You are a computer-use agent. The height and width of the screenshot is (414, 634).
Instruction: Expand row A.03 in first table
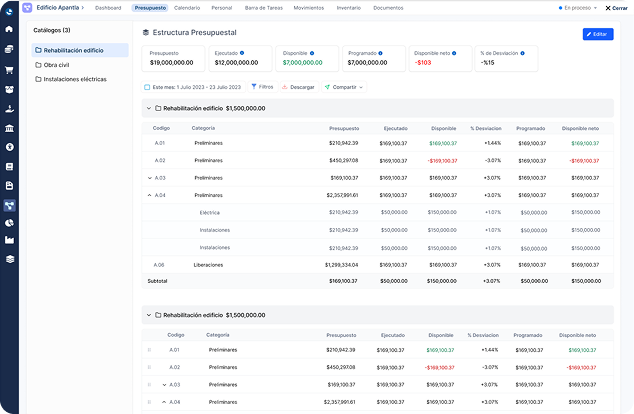click(149, 178)
